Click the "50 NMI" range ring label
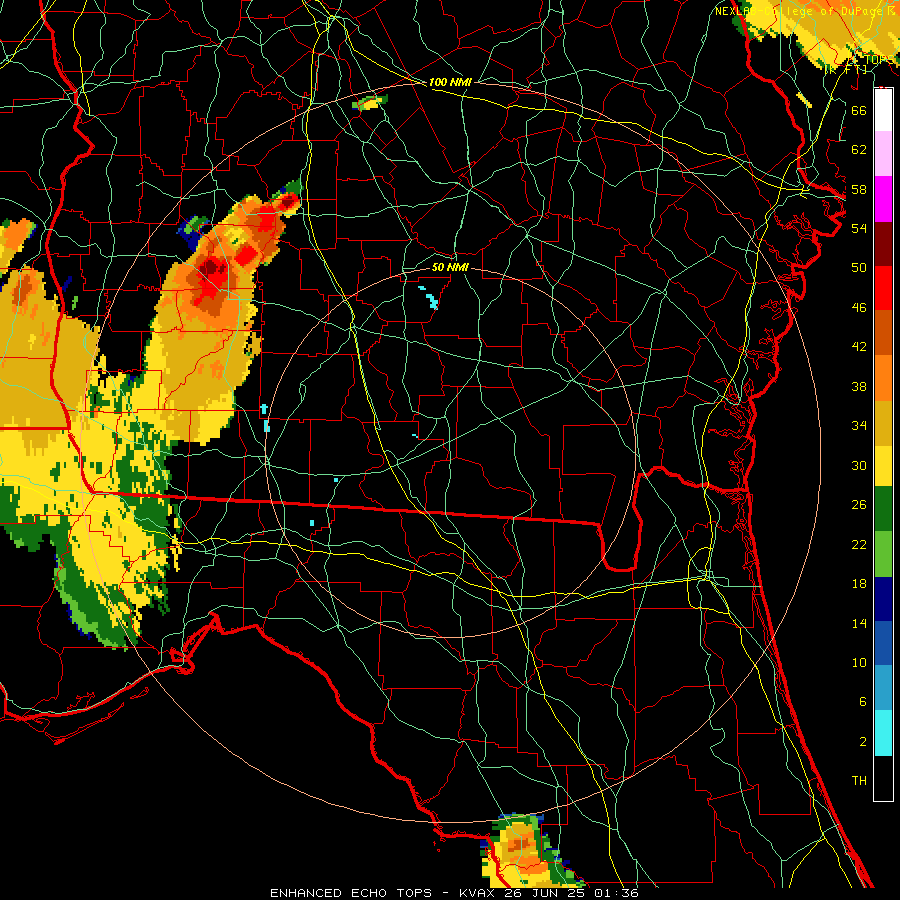 (x=450, y=267)
